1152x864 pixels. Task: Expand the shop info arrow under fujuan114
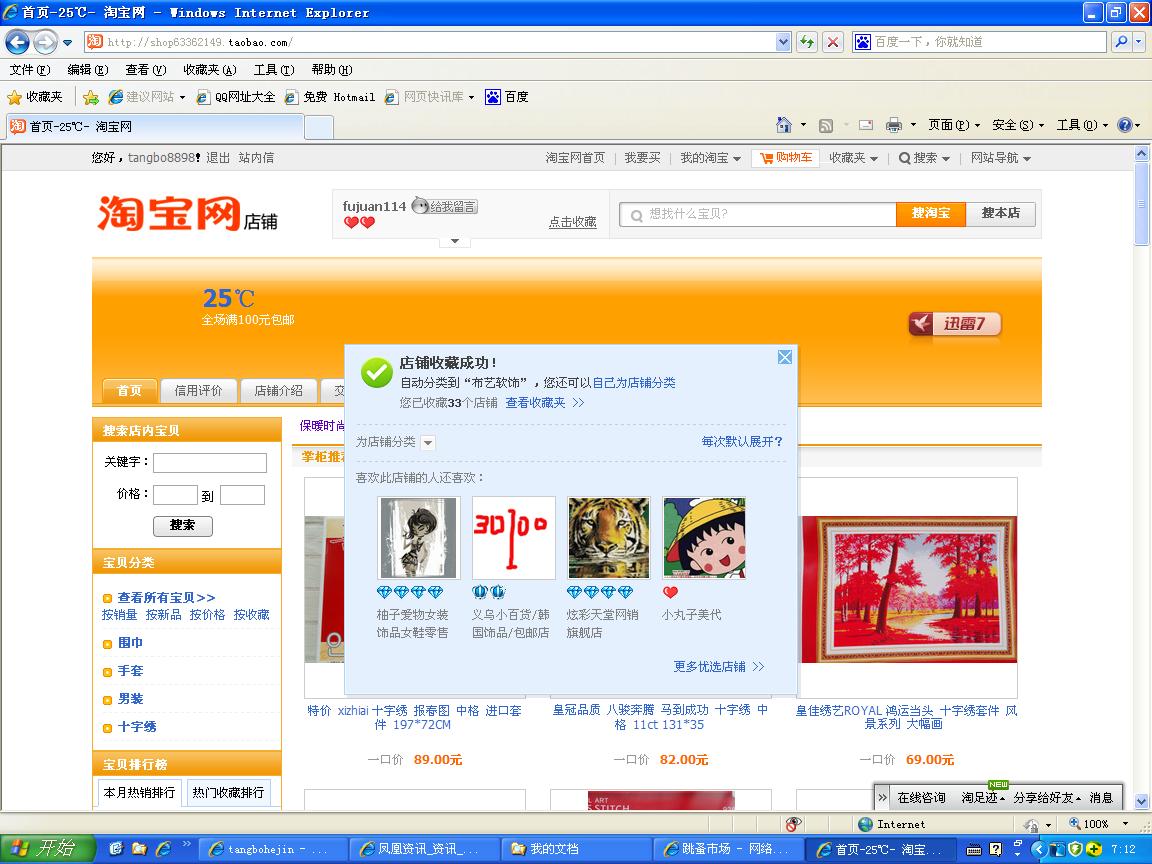point(455,241)
